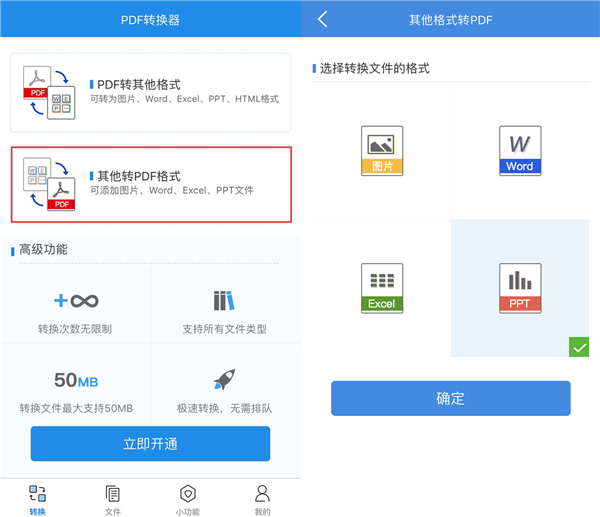
Task: Click the 可添加图片、Word、Excel、PPT文件 description
Action: (172, 190)
